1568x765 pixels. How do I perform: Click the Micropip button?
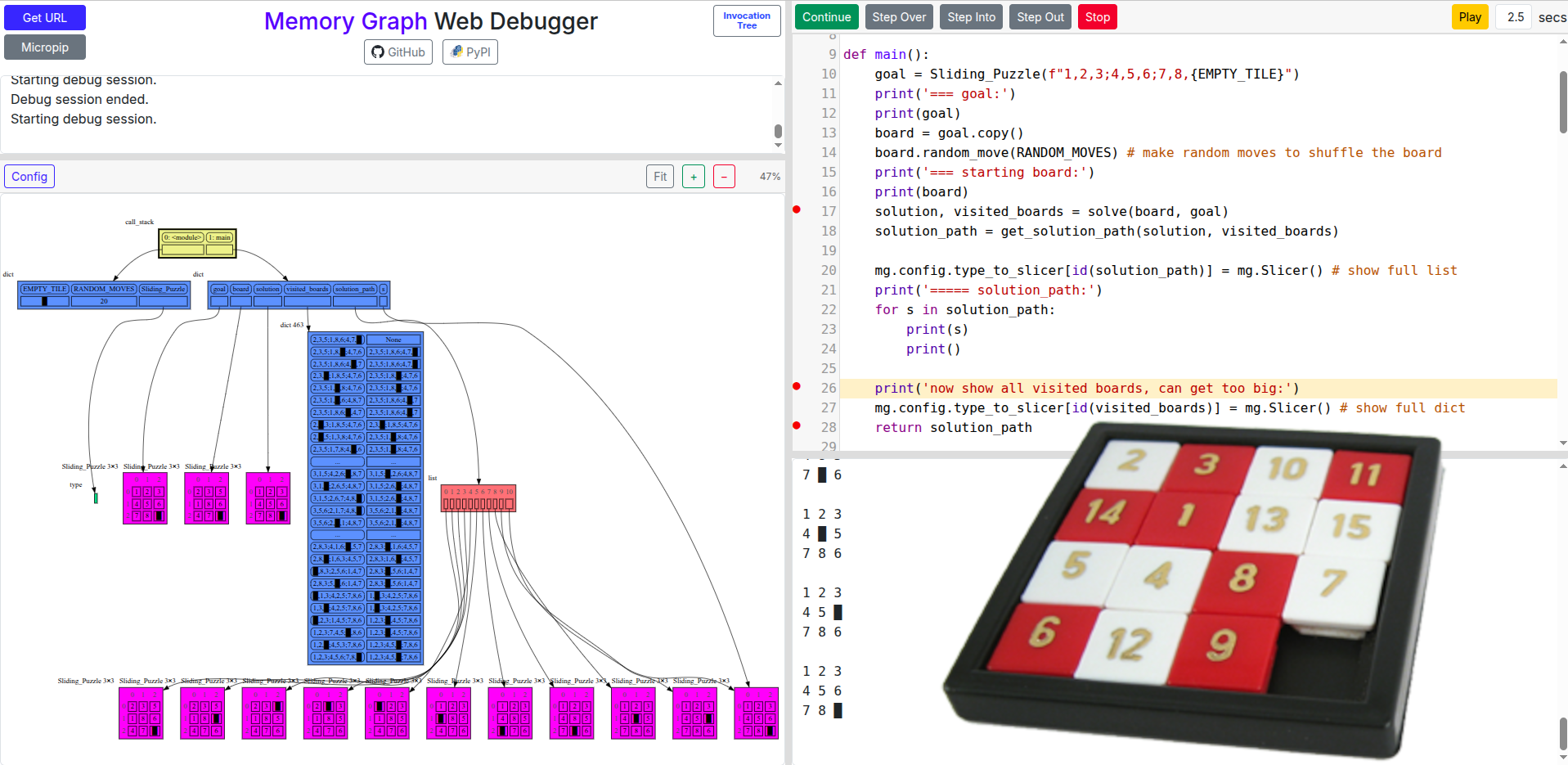(x=45, y=47)
